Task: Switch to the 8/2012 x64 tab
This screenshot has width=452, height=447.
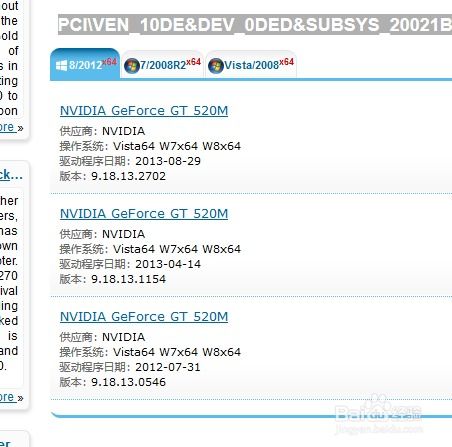Action: (x=85, y=64)
